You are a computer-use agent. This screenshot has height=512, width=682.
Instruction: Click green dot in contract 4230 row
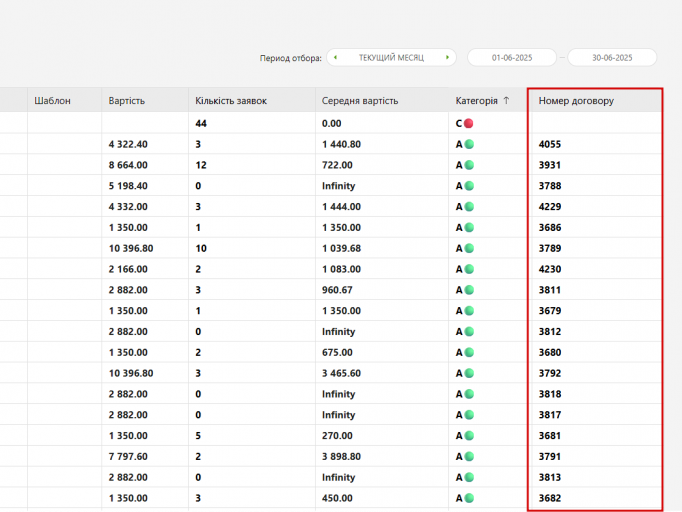coord(469,269)
